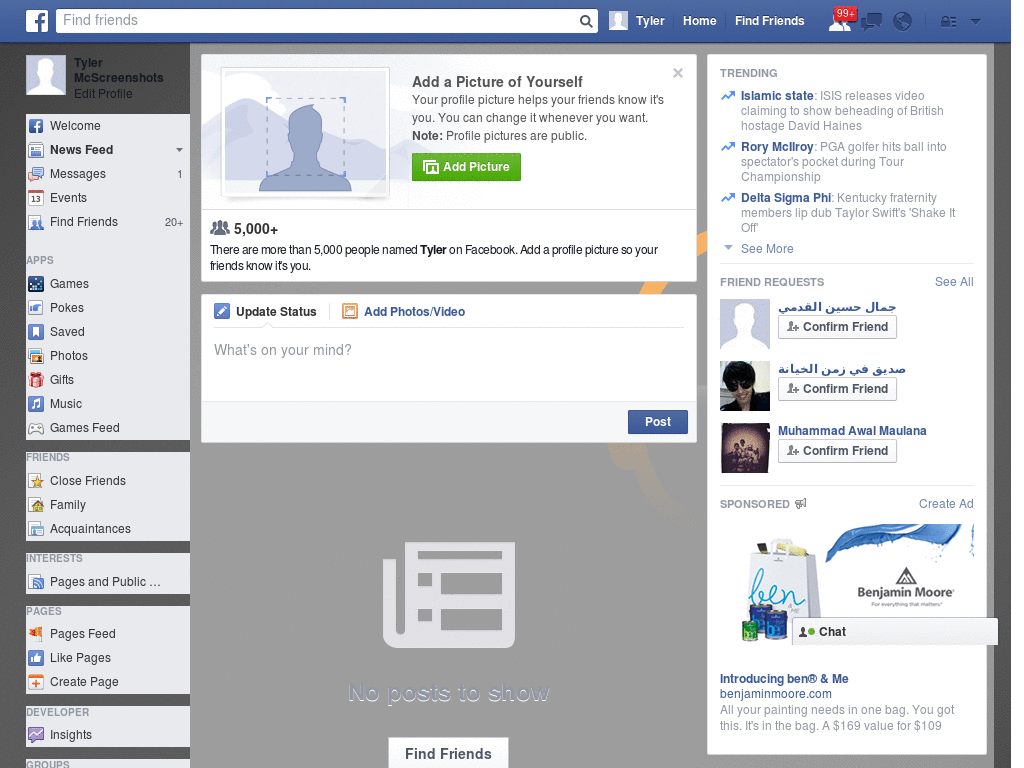Click the Benjamin Moore ad image
1024x768 pixels.
[x=846, y=584]
